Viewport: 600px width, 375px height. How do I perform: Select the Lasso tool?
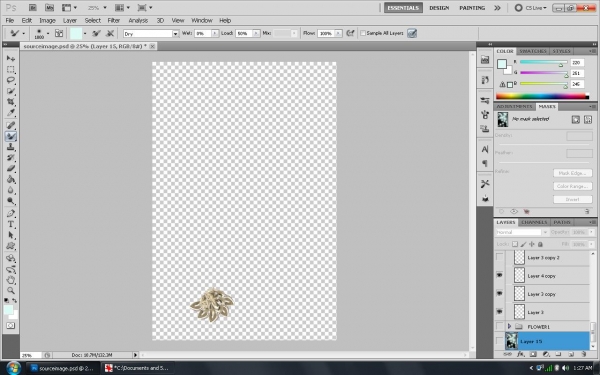(11, 80)
